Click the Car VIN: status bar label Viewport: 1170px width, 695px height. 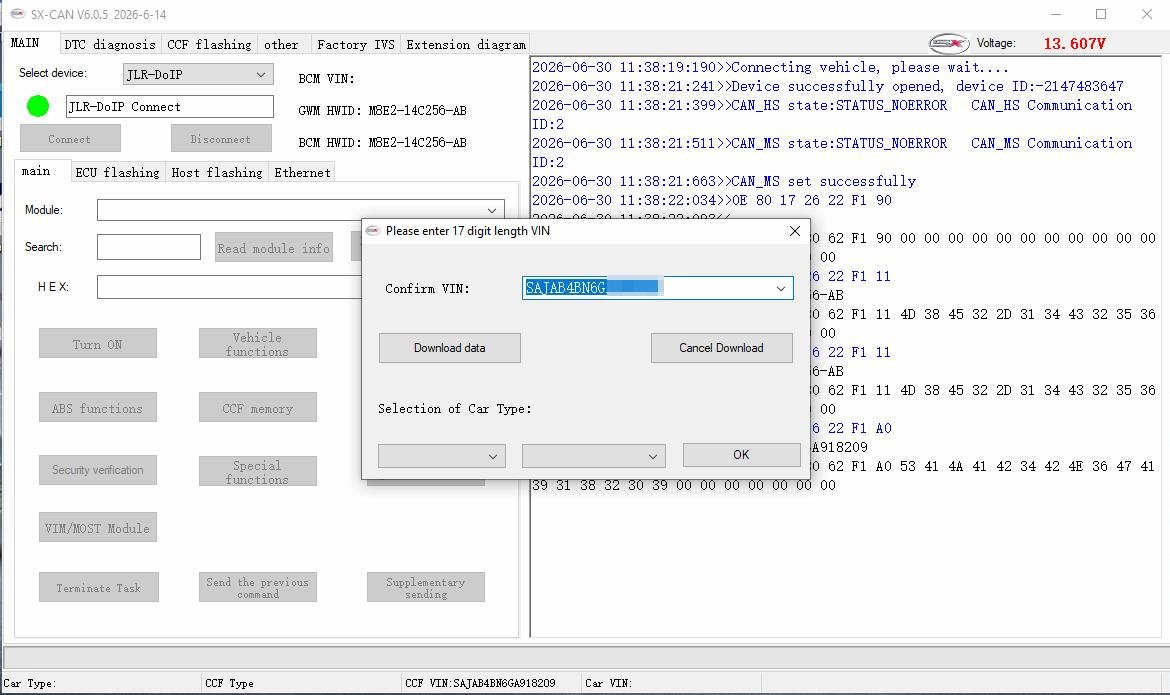(x=608, y=683)
